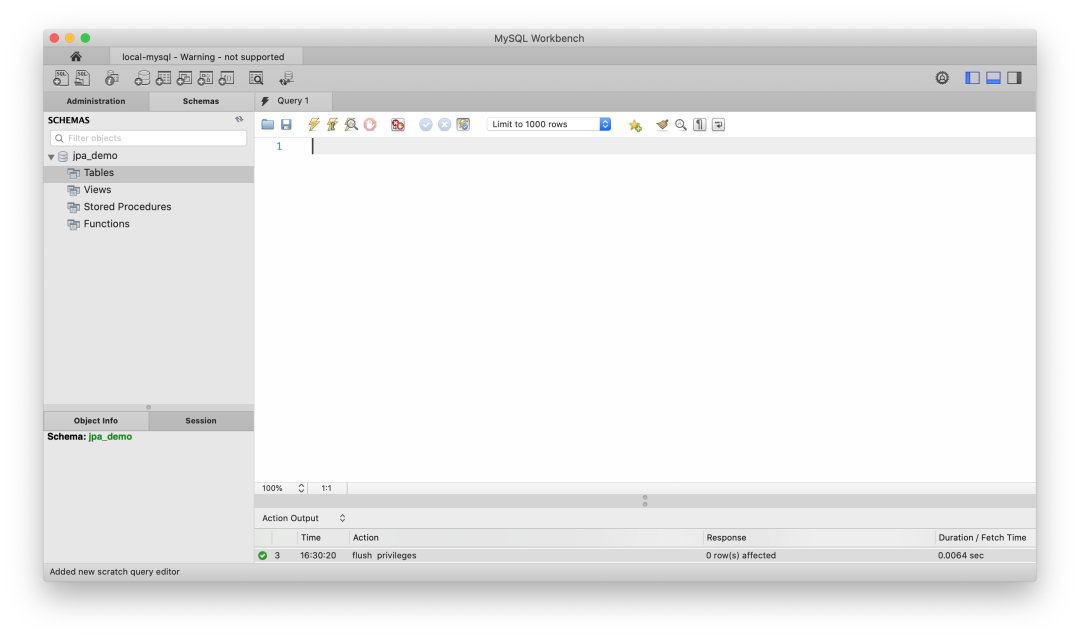Open script file folder icon in query toolbar

point(267,124)
